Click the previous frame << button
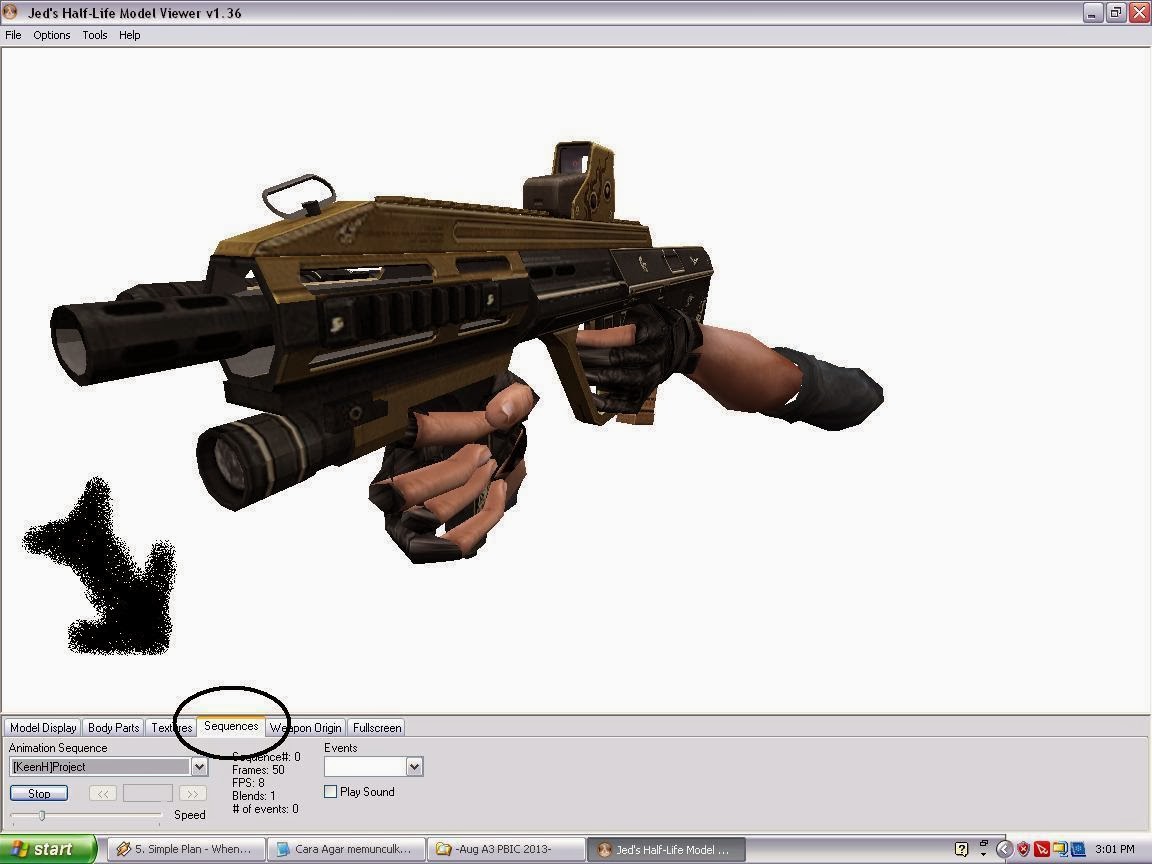 [x=103, y=793]
